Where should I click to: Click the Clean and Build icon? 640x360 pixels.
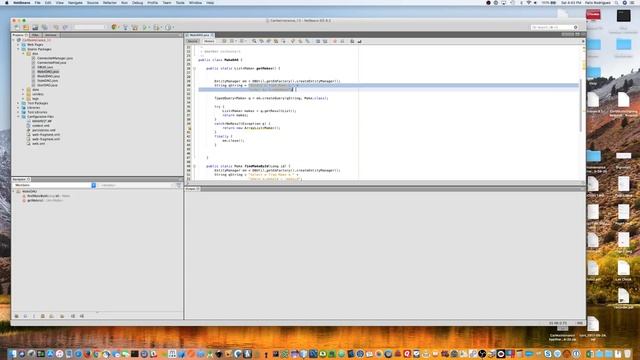click(x=134, y=27)
